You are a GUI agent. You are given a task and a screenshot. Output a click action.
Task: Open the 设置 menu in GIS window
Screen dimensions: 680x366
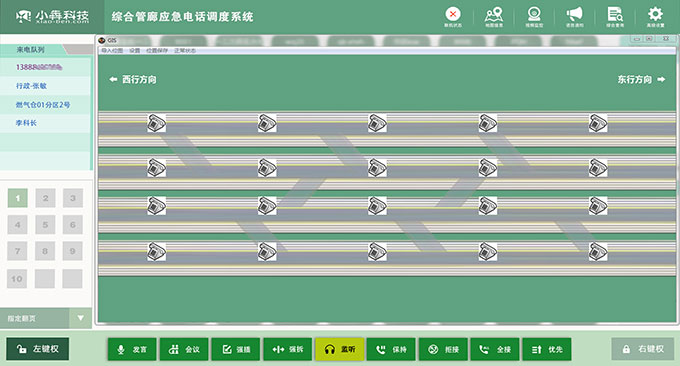tap(134, 51)
